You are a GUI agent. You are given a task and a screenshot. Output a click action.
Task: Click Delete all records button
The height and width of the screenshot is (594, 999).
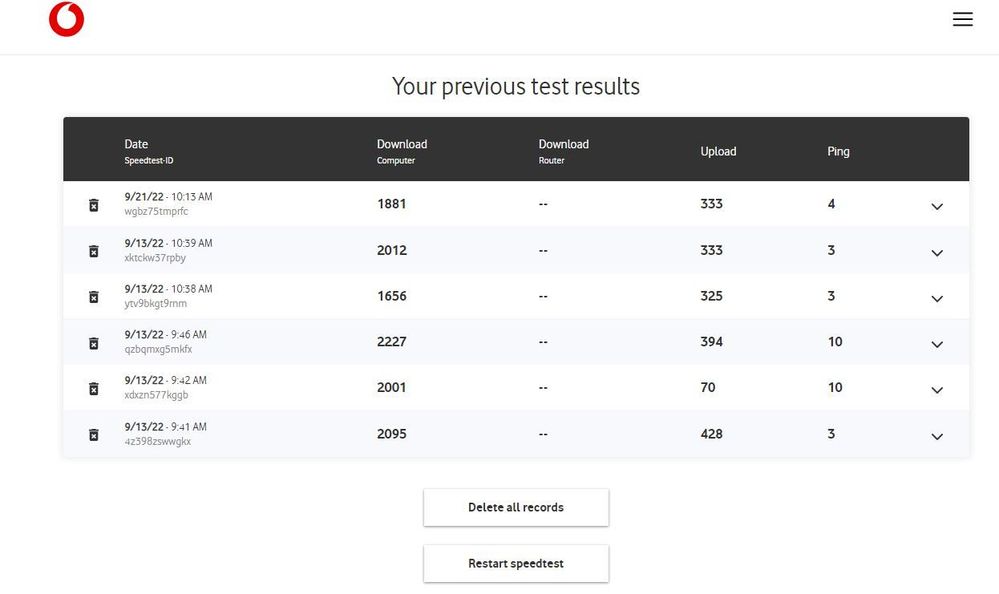tap(516, 507)
